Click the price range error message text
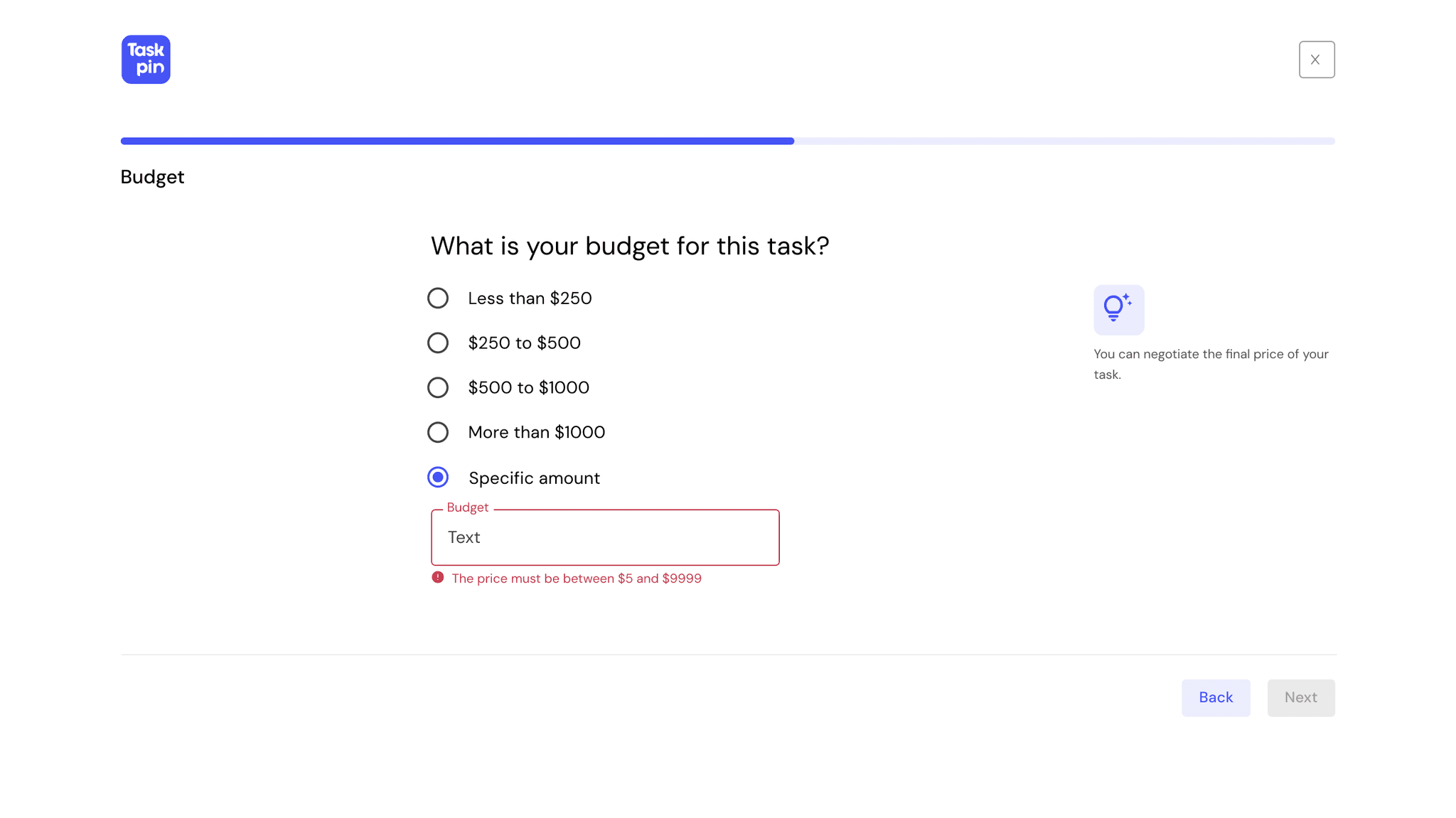1456x818 pixels. click(x=576, y=578)
